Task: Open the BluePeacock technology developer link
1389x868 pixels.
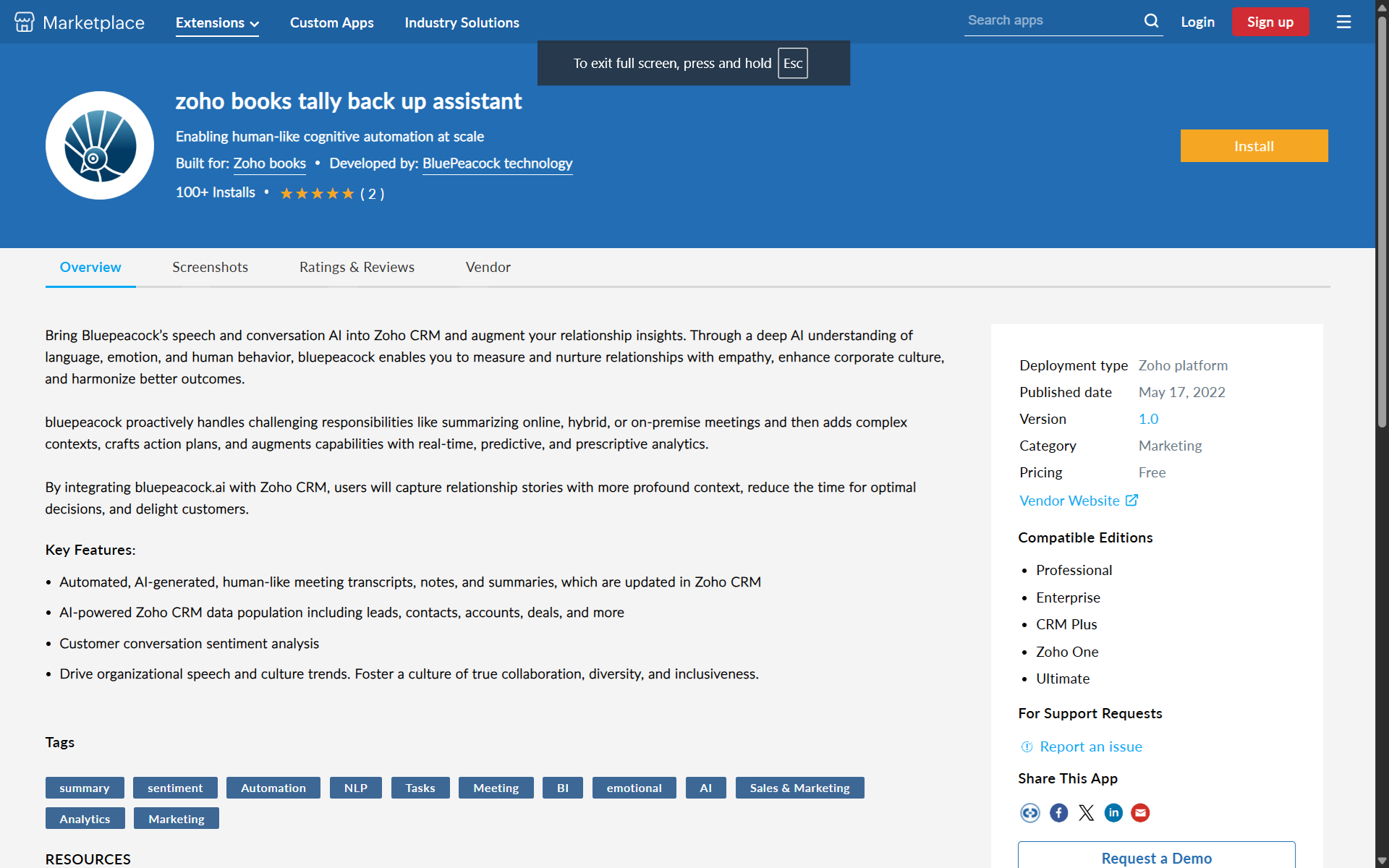Action: (497, 163)
